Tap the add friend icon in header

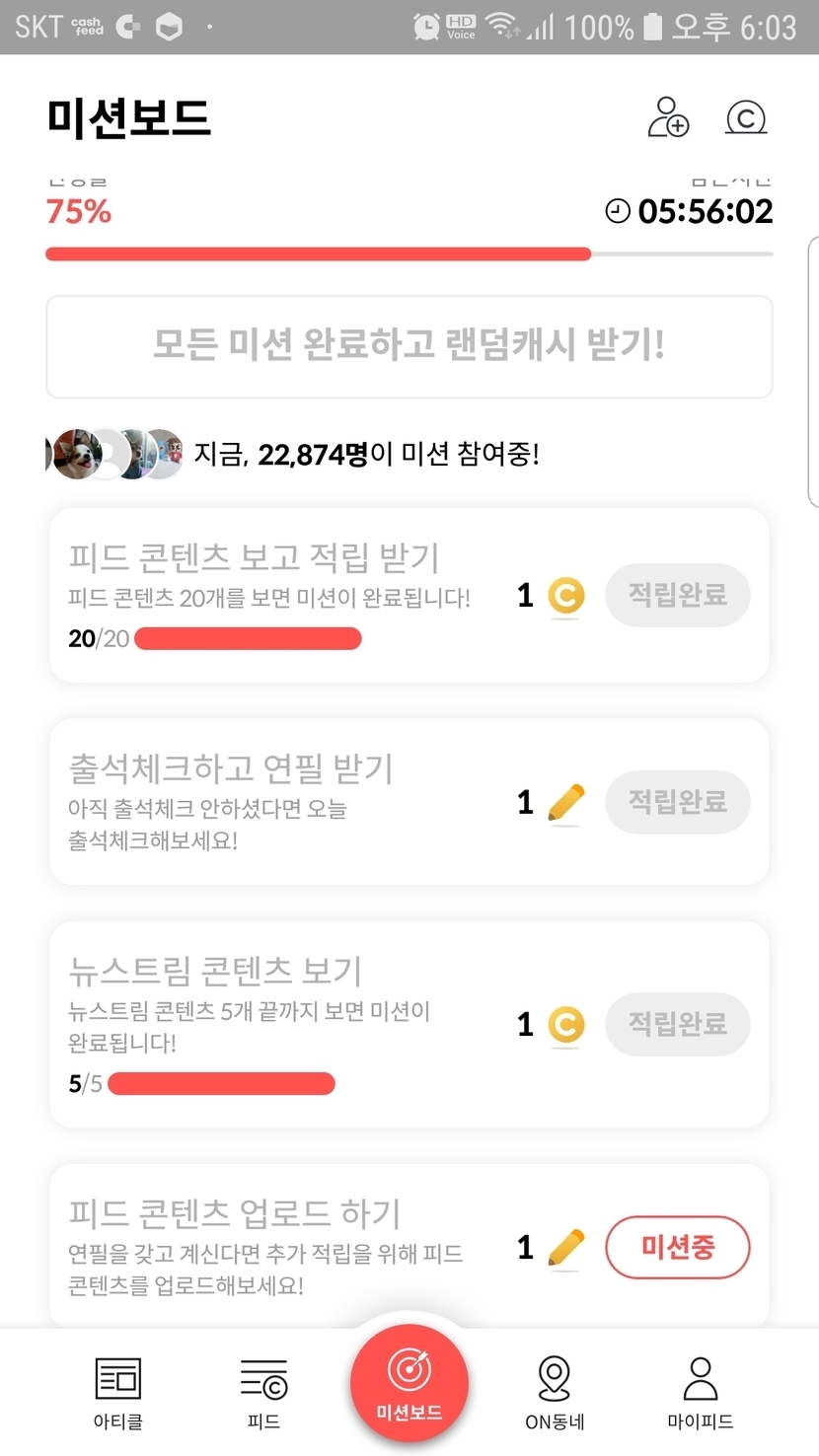pos(668,117)
